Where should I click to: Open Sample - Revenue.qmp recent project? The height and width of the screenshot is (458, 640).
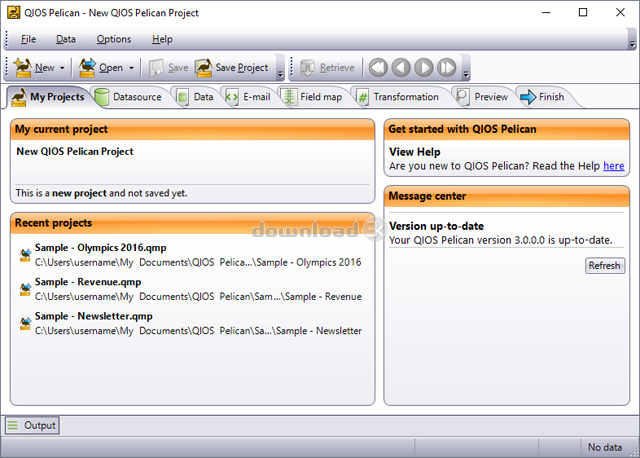point(88,282)
